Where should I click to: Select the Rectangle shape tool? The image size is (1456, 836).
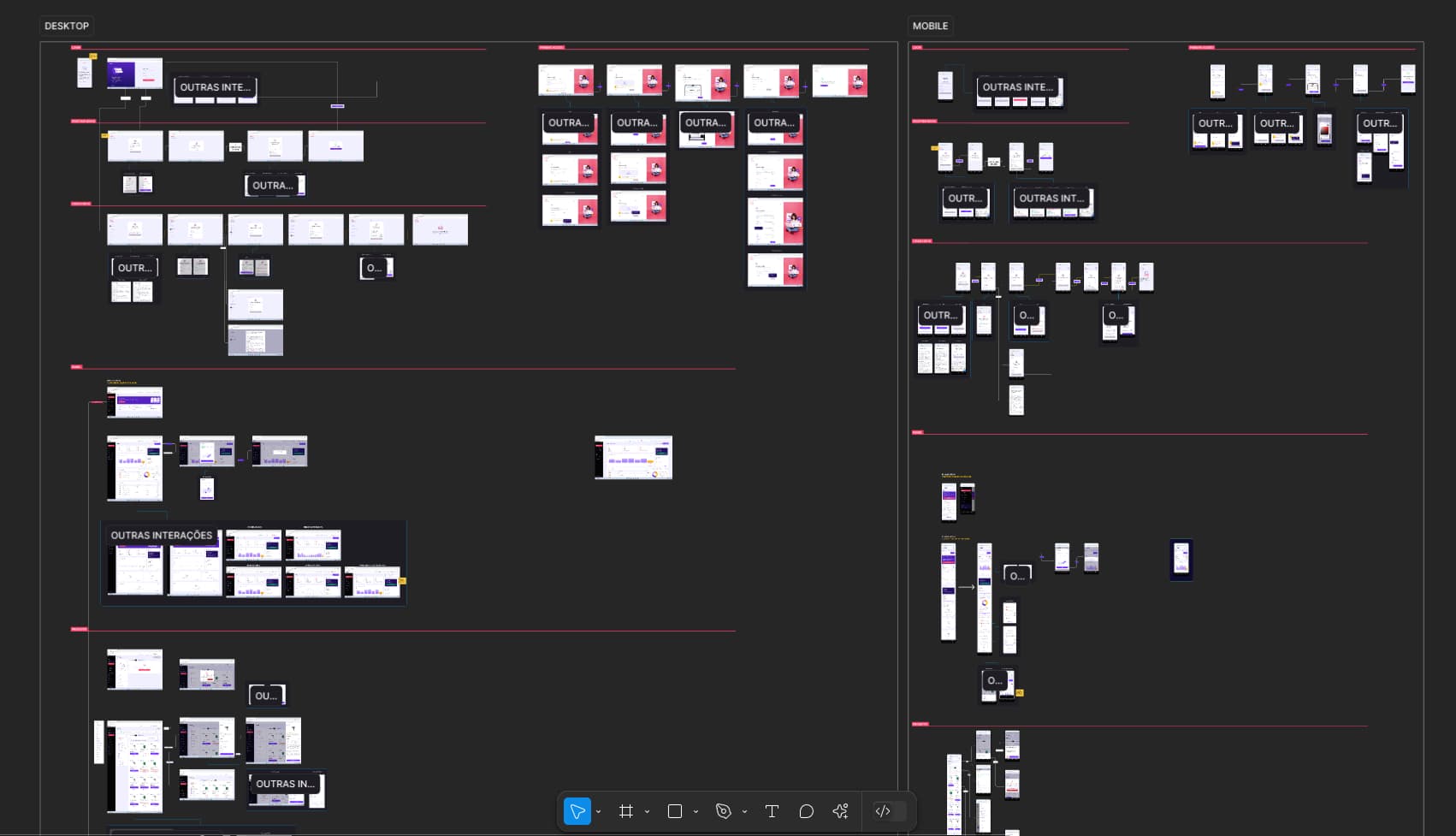point(675,811)
